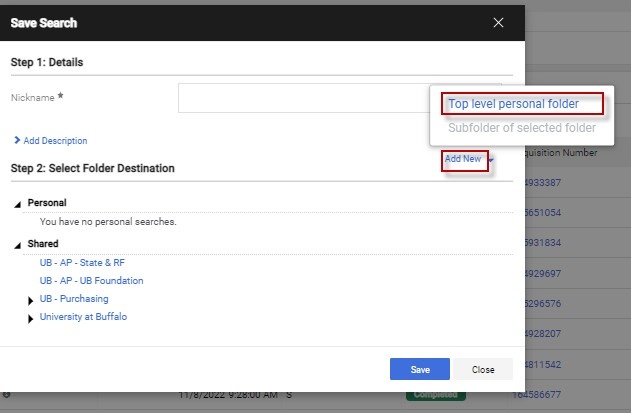Collapse the Personal folder tree
631x413 pixels.
point(19,203)
